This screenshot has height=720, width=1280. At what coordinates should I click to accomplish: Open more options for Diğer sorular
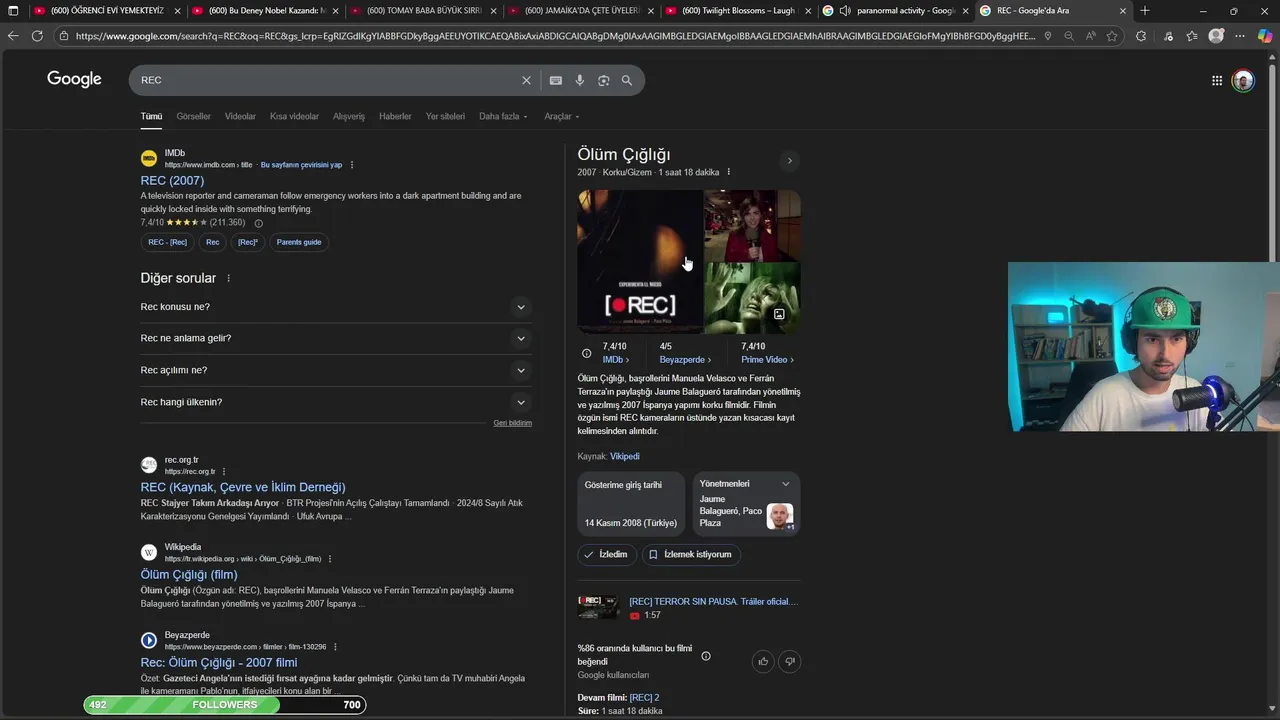[x=228, y=278]
